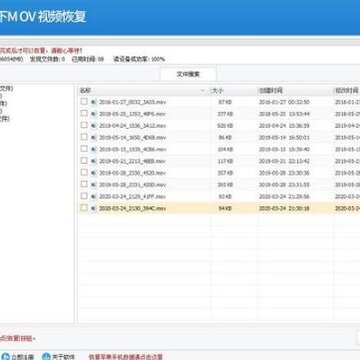
Task: Click the 377 KB size cell
Action: [x=225, y=114]
